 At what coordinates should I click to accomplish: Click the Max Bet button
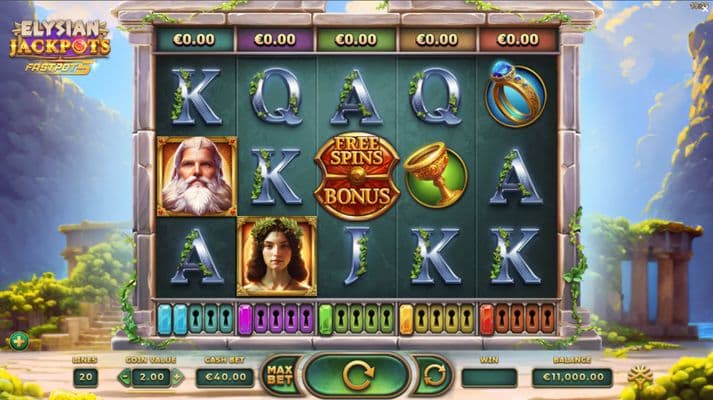[x=280, y=375]
